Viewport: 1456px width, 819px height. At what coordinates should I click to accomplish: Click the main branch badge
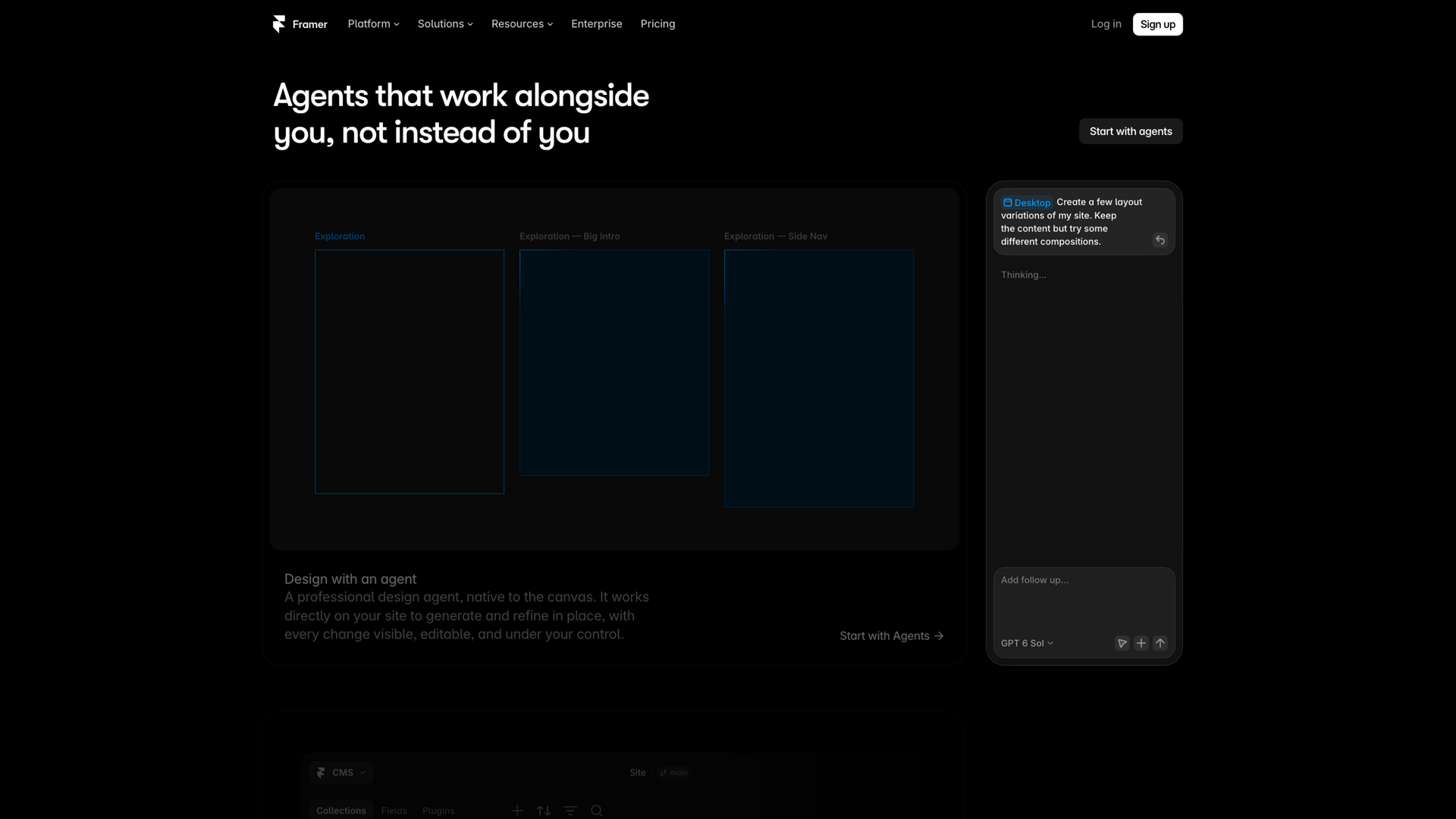673,773
